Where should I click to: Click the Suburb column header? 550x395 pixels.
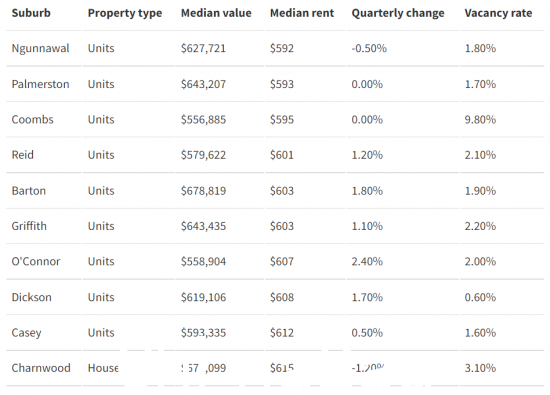pos(31,13)
